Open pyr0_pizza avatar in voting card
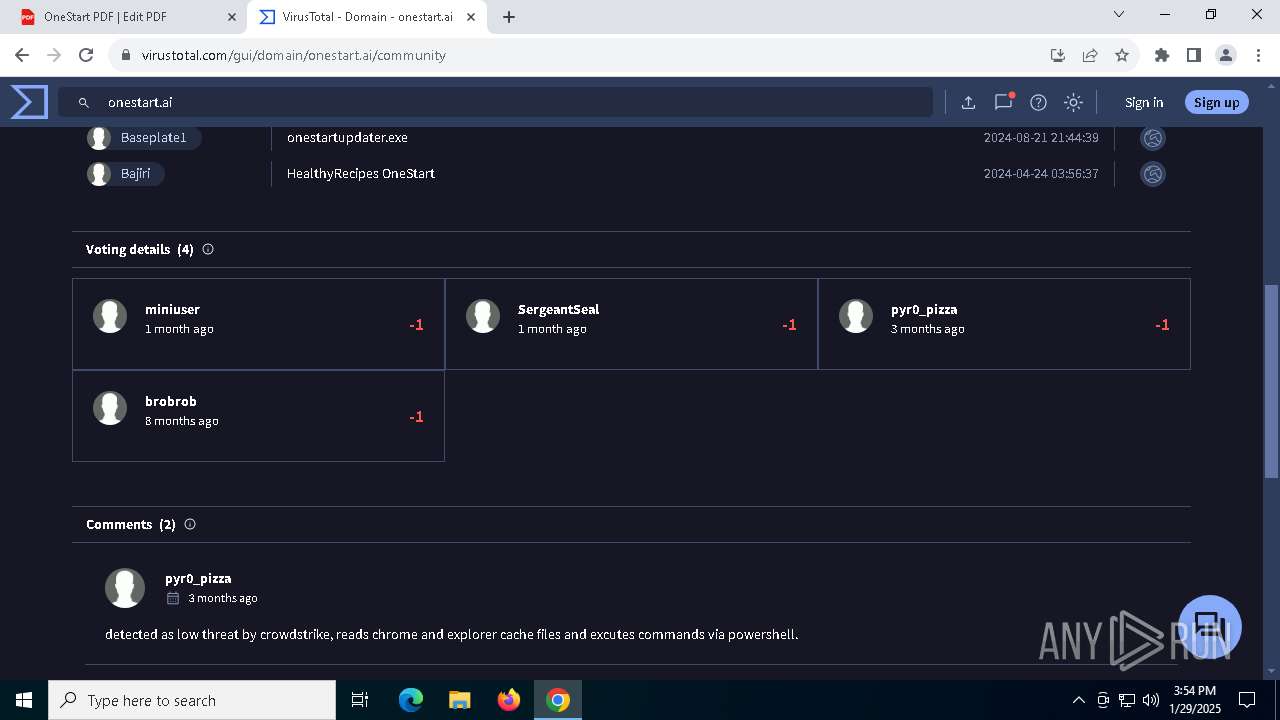 point(856,316)
